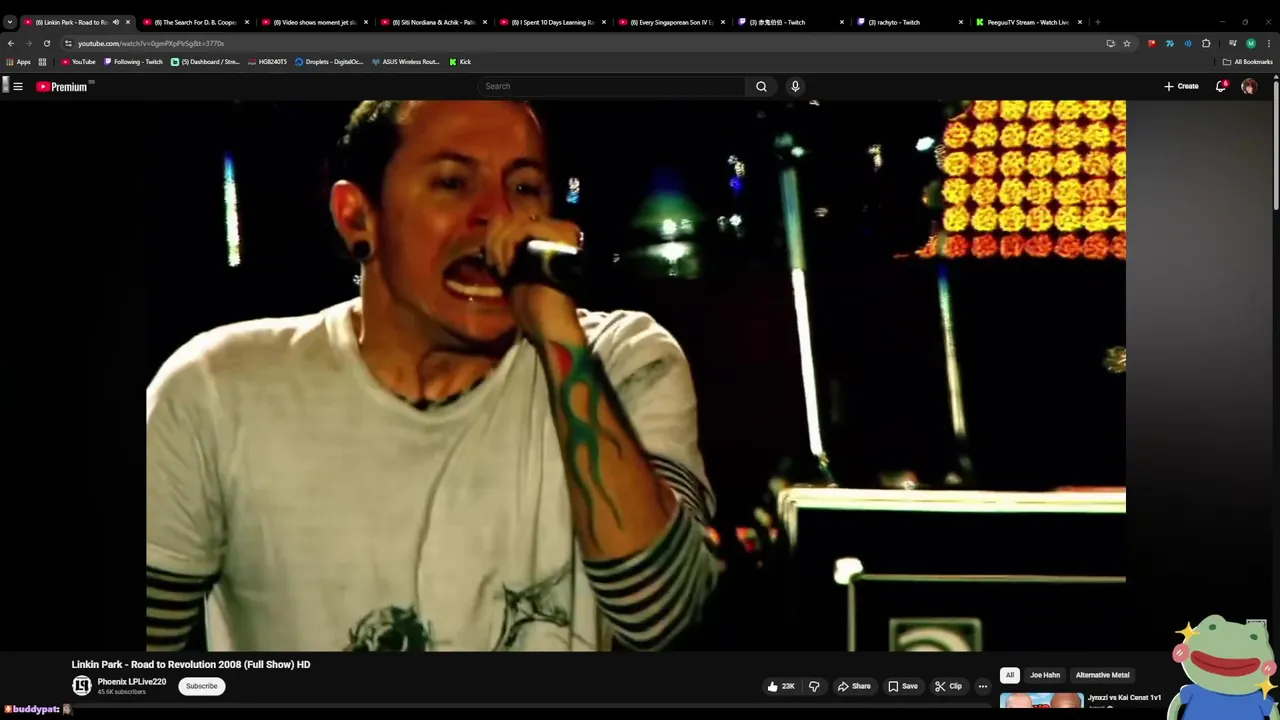1280x720 pixels.
Task: Open the HG8240T5 bookmark
Action: click(x=267, y=62)
